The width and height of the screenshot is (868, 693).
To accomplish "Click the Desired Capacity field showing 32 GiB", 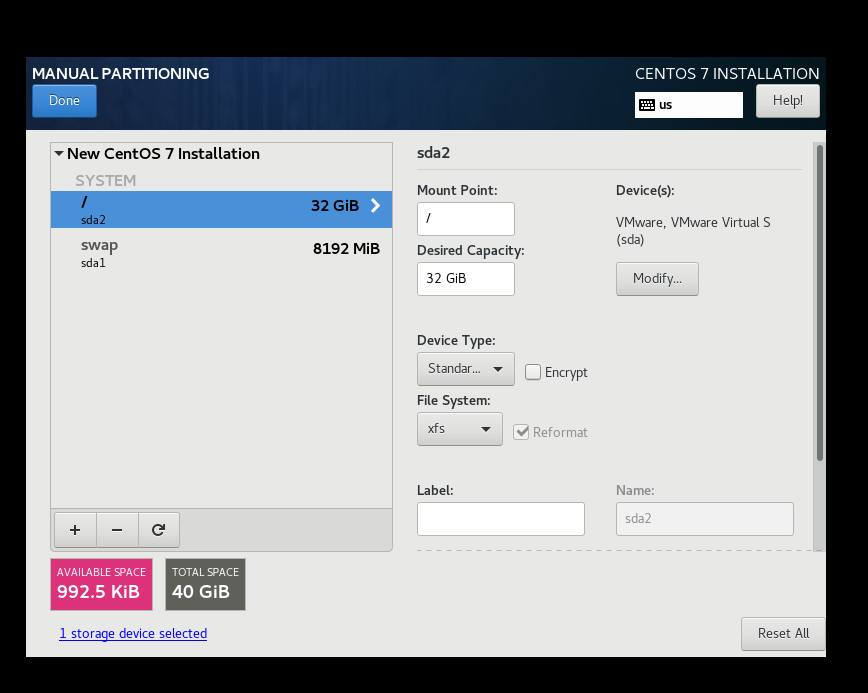I will [x=466, y=279].
